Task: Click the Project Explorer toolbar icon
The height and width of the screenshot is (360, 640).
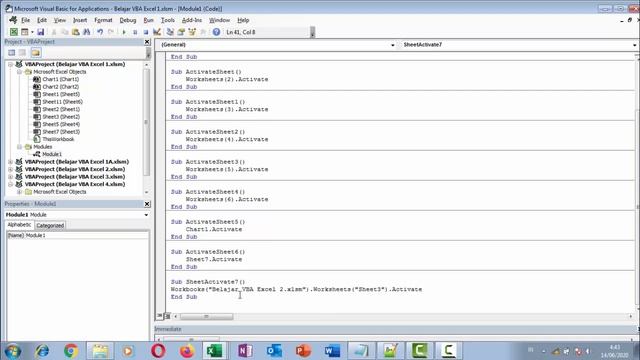Action: (x=170, y=32)
